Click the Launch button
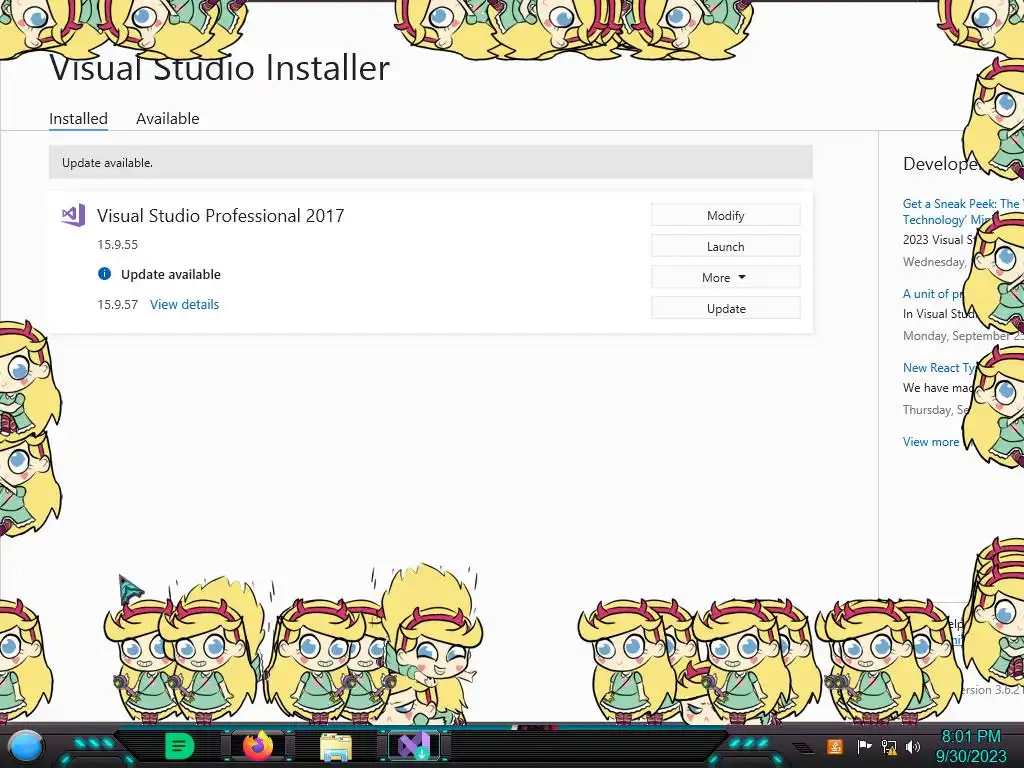 (726, 246)
